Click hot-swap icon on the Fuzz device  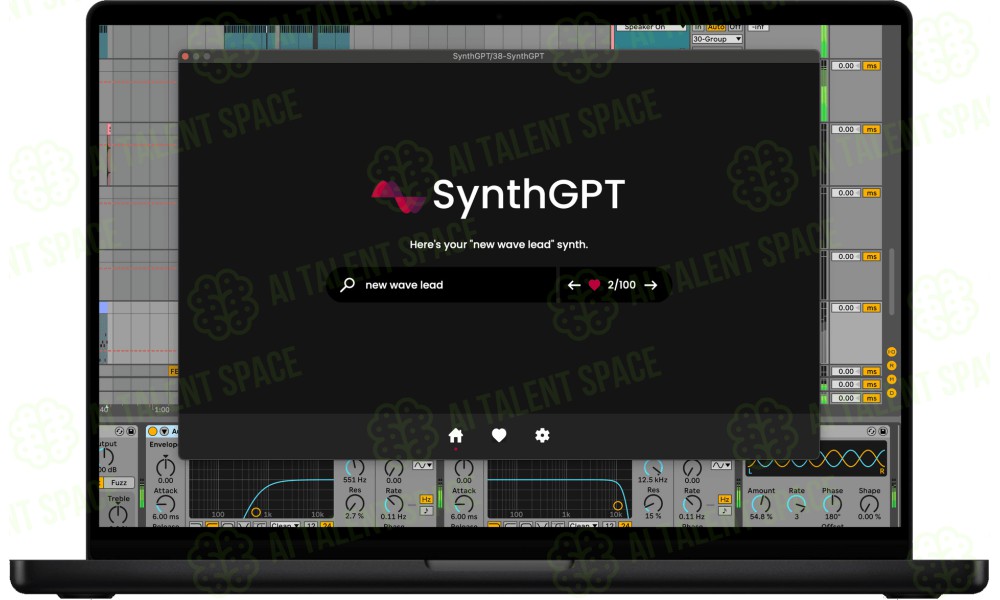click(x=119, y=432)
